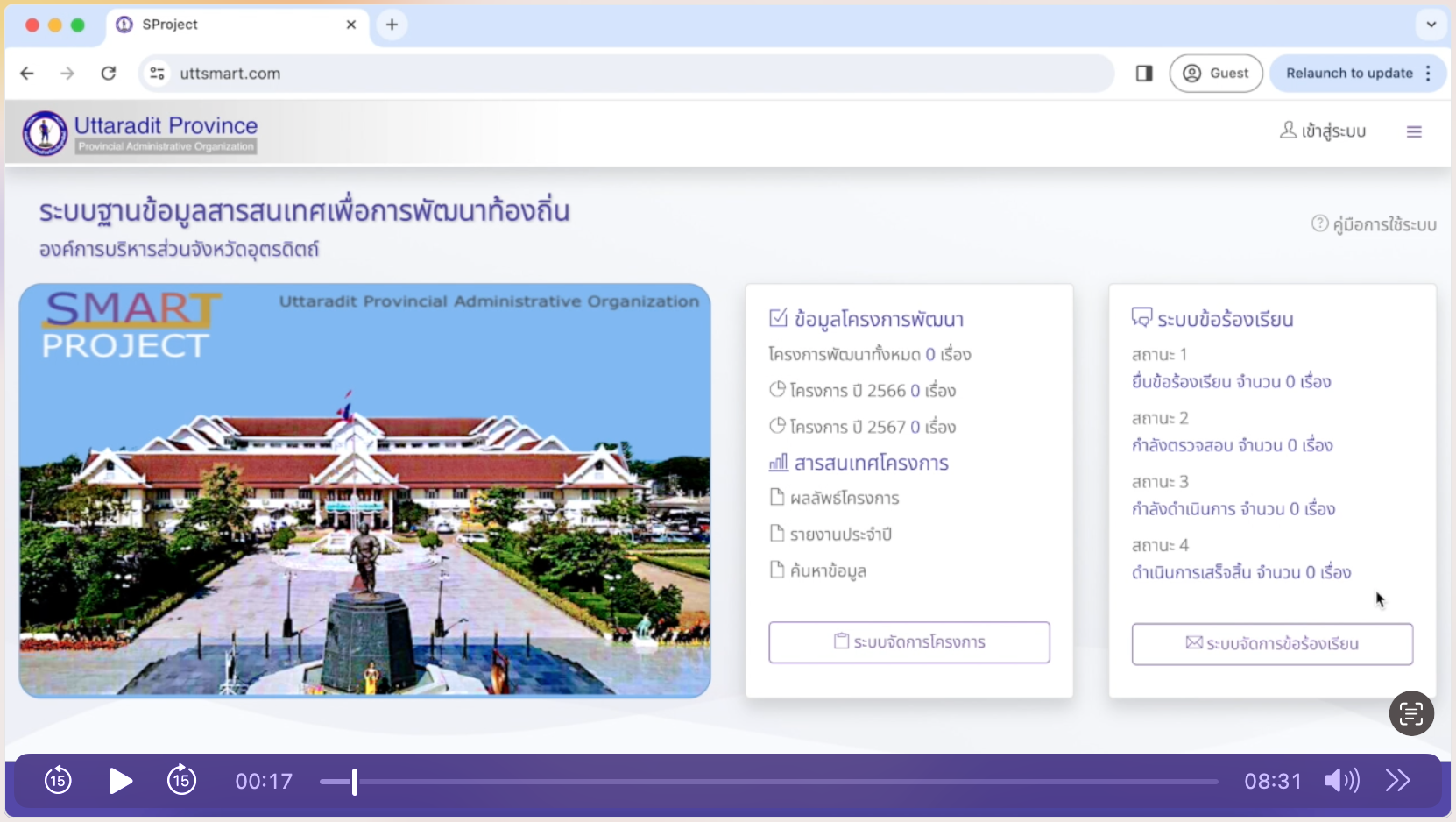Click the ระบบจัดการโครงการ button
1456x822 pixels.
[x=908, y=642]
